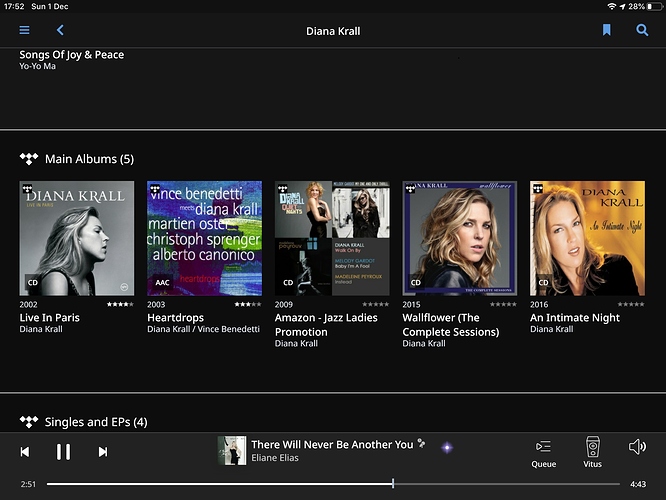Tap the bookmark icon in header
Screen dimensions: 666x500
pos(607,30)
